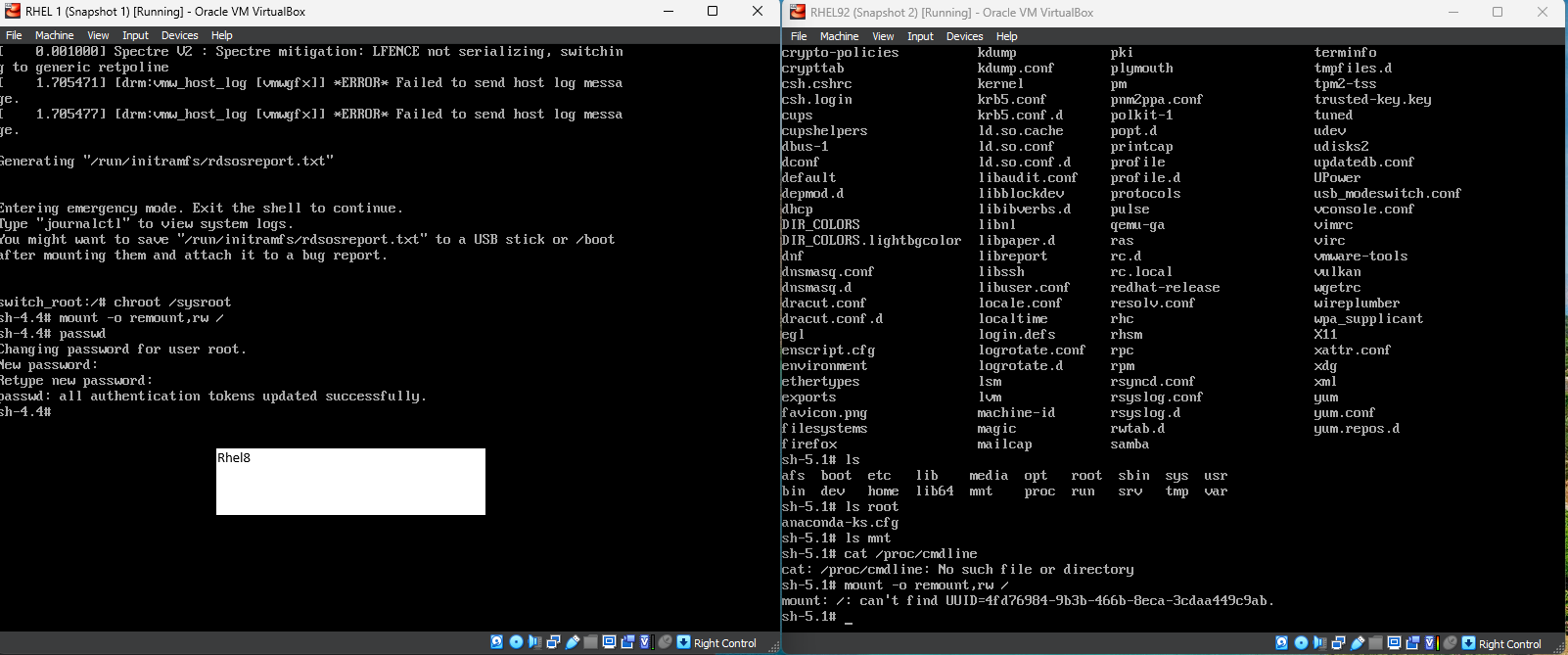This screenshot has width=1568, height=655.
Task: Open Machine menu in RHEL92 window
Action: tap(840, 36)
